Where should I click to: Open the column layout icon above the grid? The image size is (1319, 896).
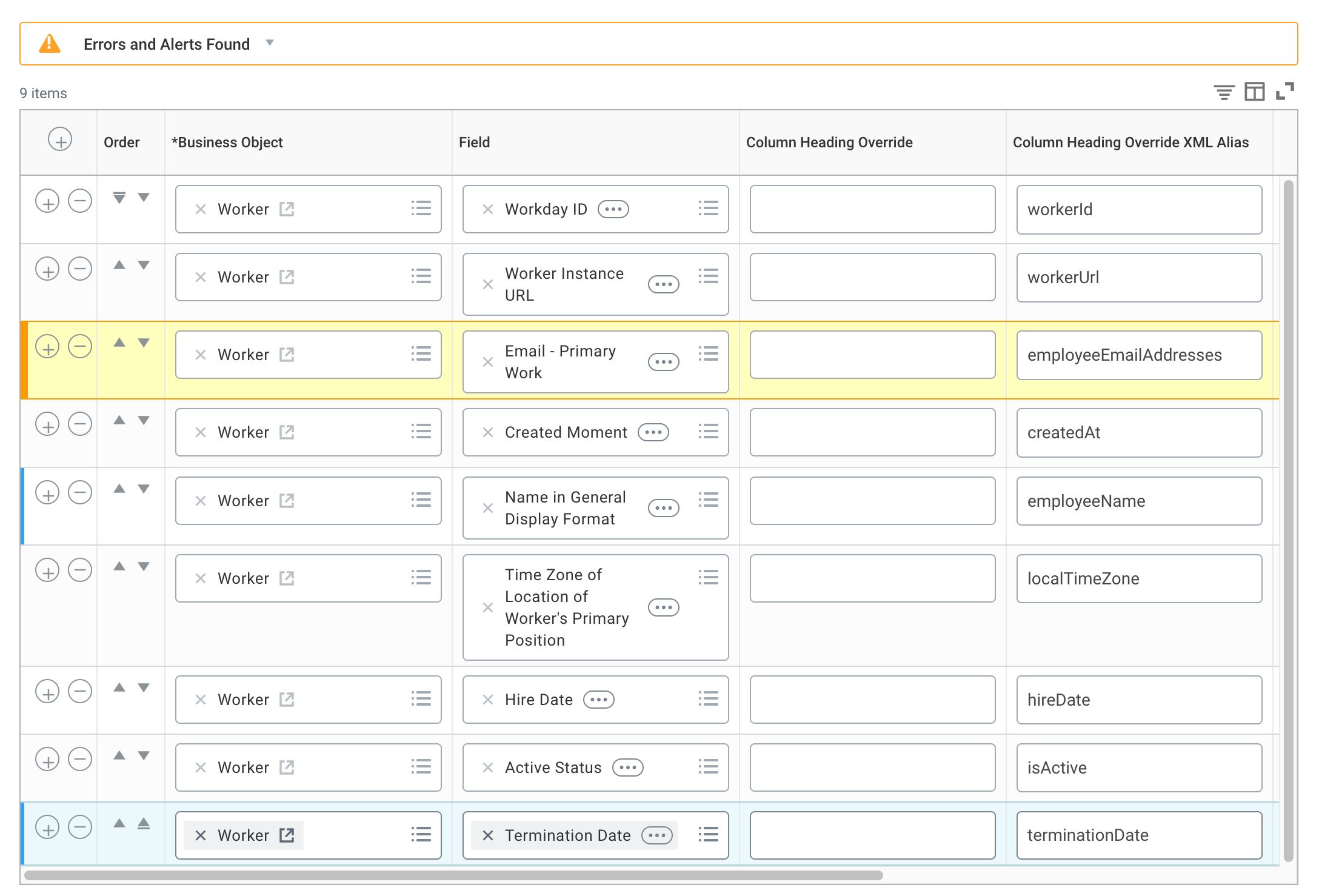click(1254, 92)
